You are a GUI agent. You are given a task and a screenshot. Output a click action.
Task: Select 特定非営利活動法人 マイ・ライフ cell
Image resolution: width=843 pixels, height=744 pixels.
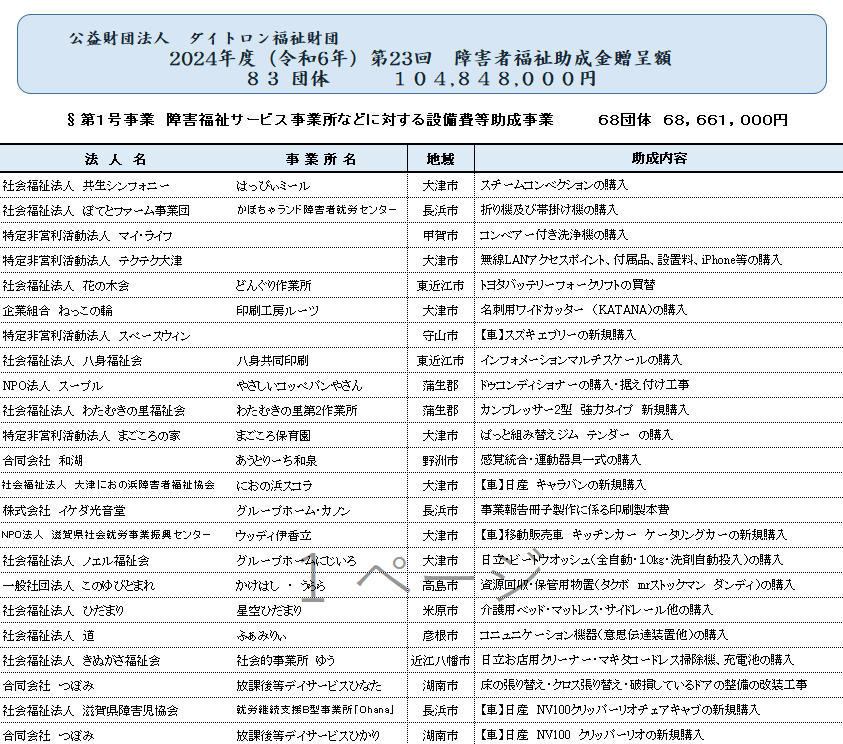[88, 236]
